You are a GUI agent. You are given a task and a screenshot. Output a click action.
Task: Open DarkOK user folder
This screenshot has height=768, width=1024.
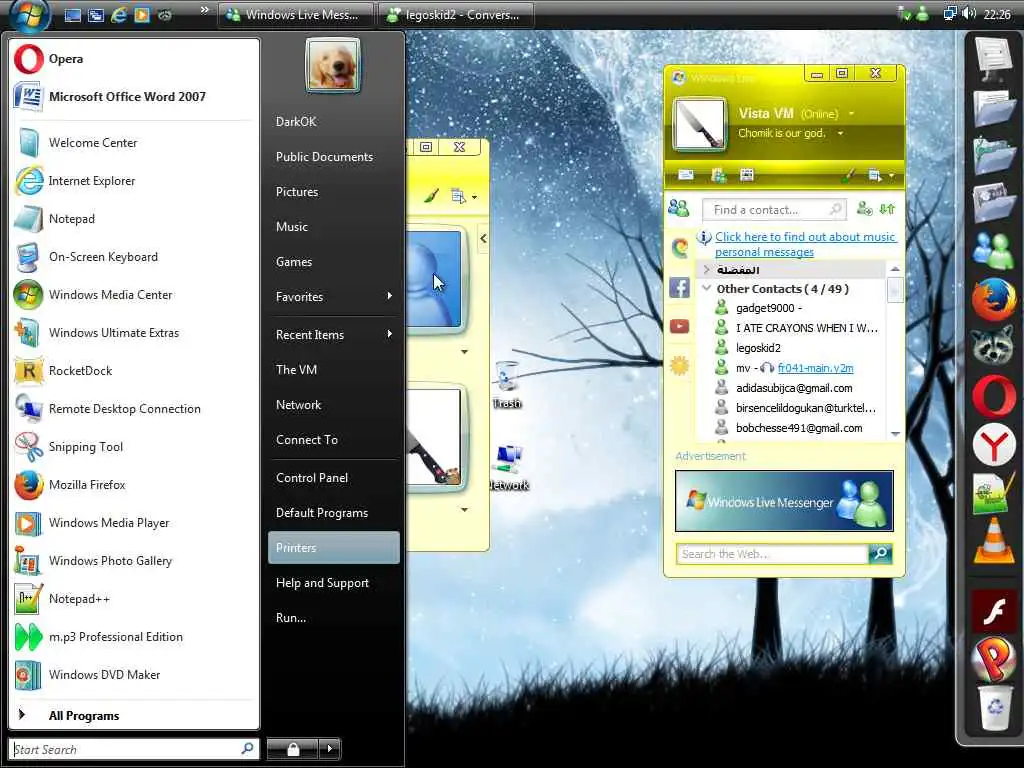296,121
